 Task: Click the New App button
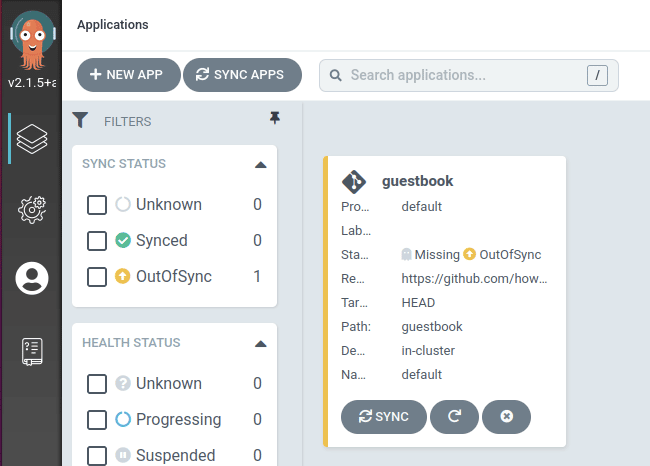129,75
